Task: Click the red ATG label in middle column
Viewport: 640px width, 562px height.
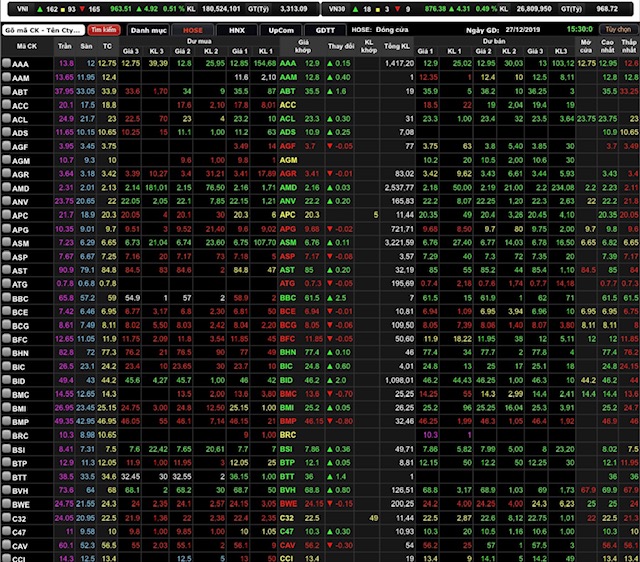Action: coord(287,283)
